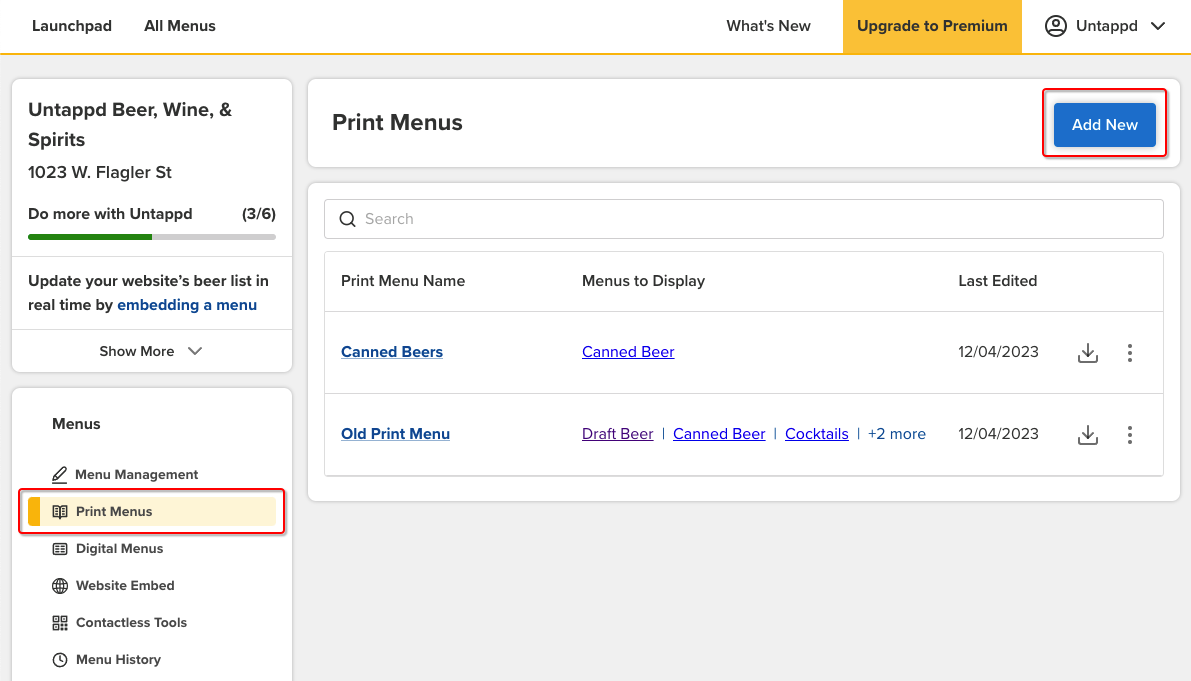Download the Old Print Menu
The width and height of the screenshot is (1191, 681).
point(1088,434)
